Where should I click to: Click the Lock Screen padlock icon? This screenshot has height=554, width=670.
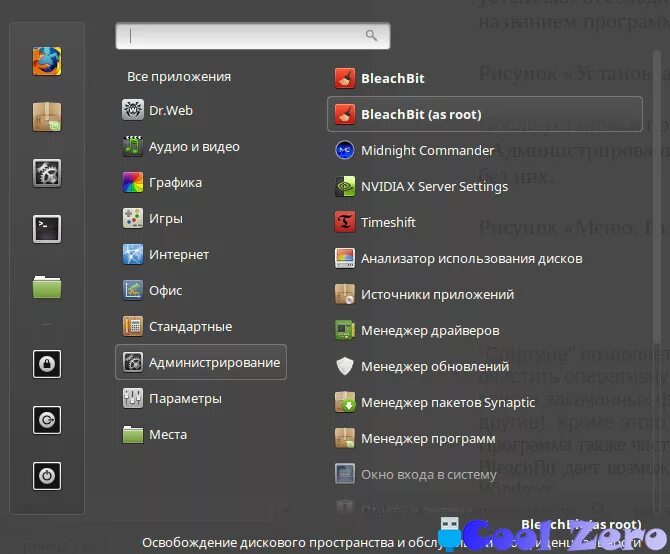[47, 364]
